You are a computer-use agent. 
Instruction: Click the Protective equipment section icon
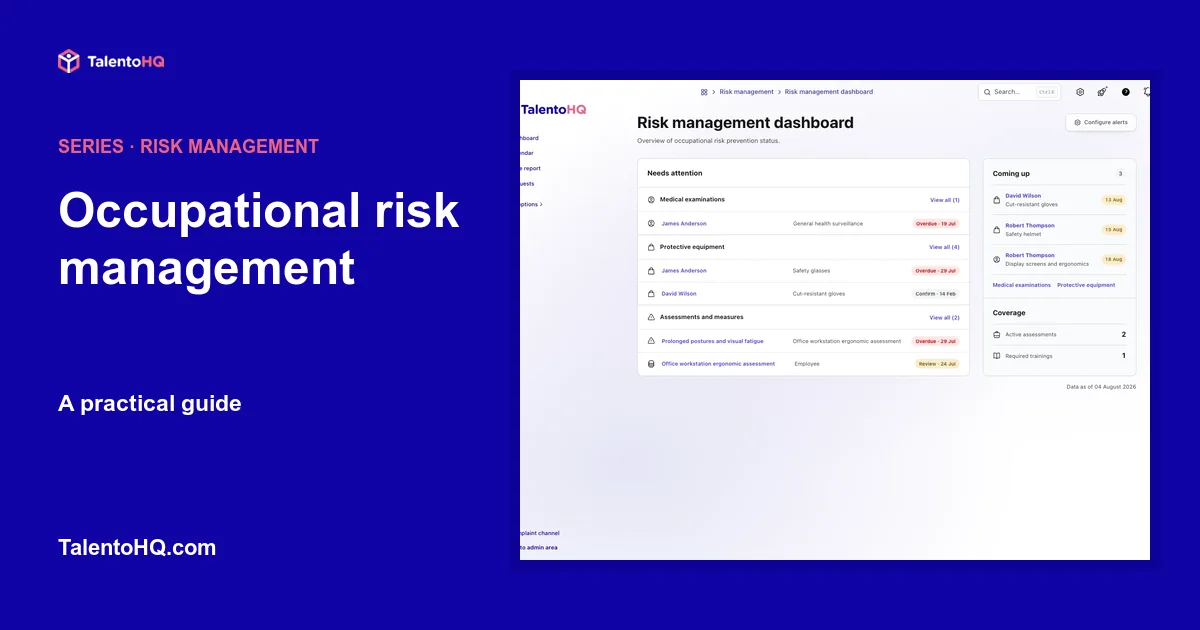coord(651,247)
